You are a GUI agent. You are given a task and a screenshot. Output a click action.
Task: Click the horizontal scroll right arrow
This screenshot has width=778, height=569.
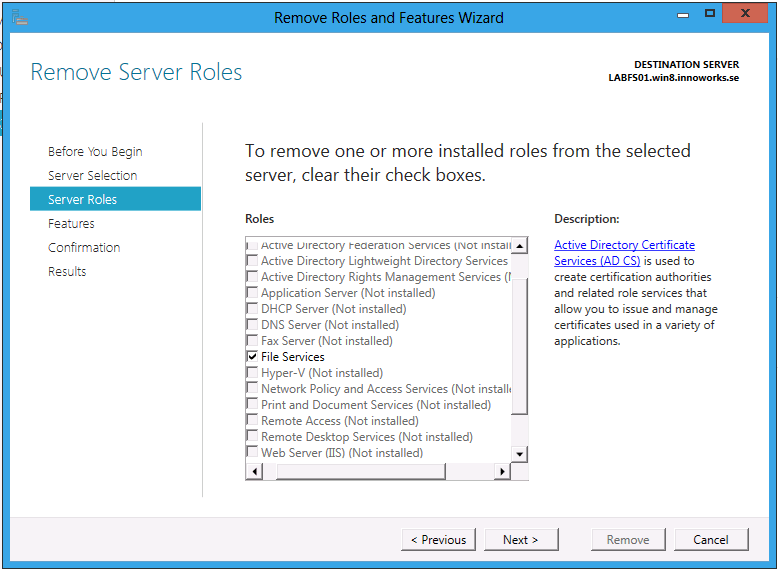click(x=502, y=471)
